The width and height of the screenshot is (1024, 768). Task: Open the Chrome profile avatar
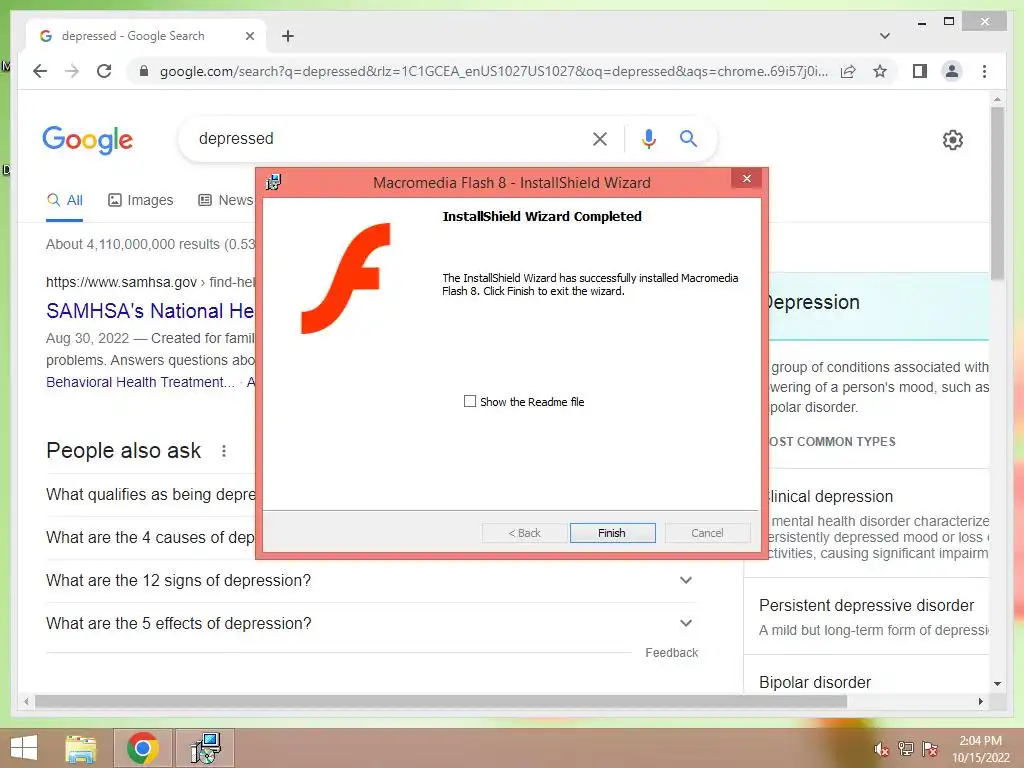pos(952,71)
